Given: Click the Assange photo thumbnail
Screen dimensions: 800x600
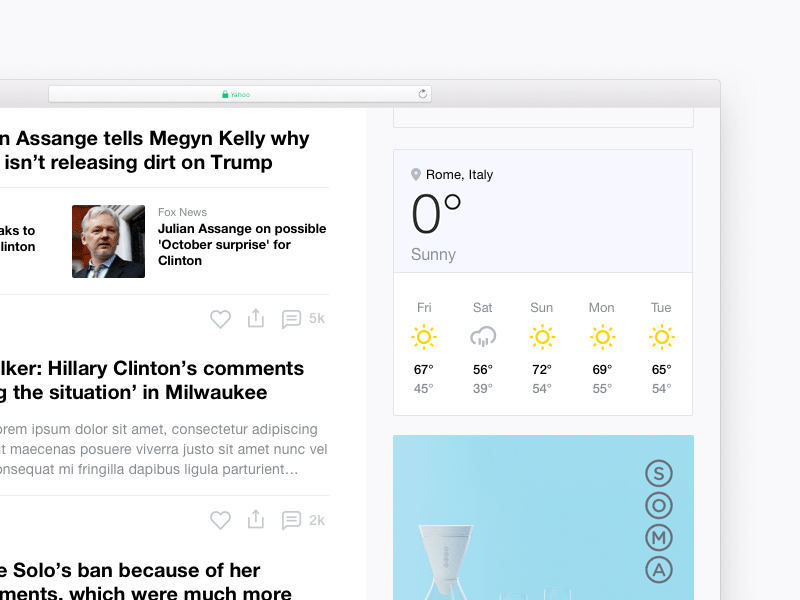Looking at the screenshot, I should point(108,241).
